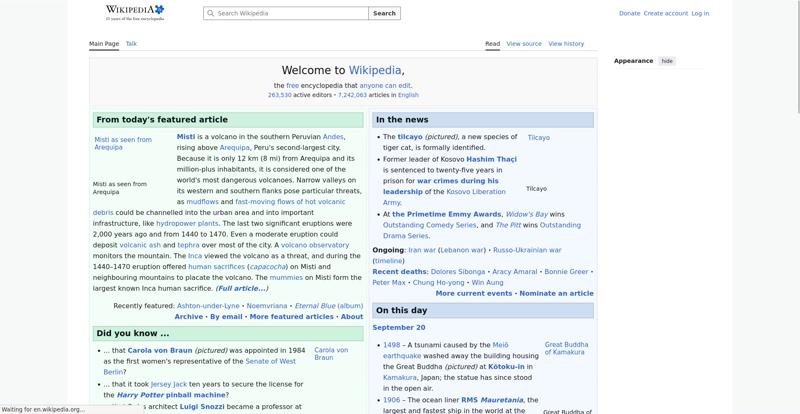Open the 7,242,063 articles link
The image size is (800, 414).
pyautogui.click(x=352, y=95)
